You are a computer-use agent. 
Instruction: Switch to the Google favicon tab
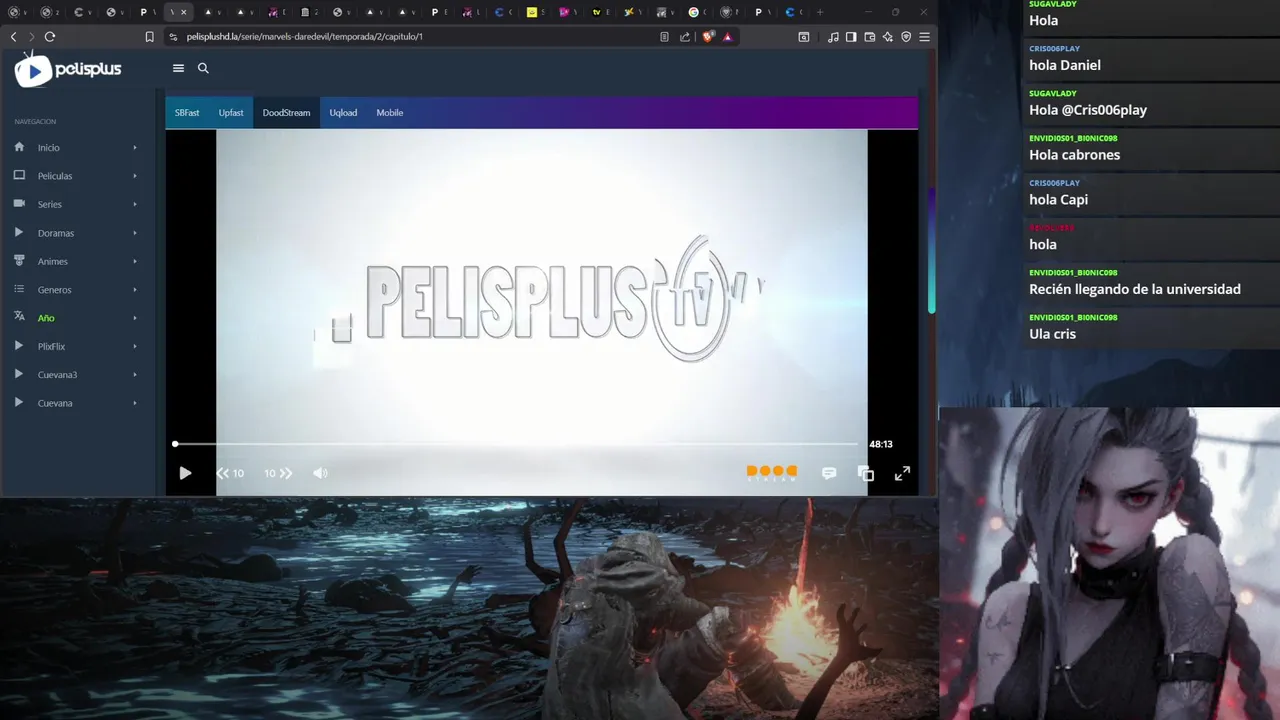pos(693,12)
